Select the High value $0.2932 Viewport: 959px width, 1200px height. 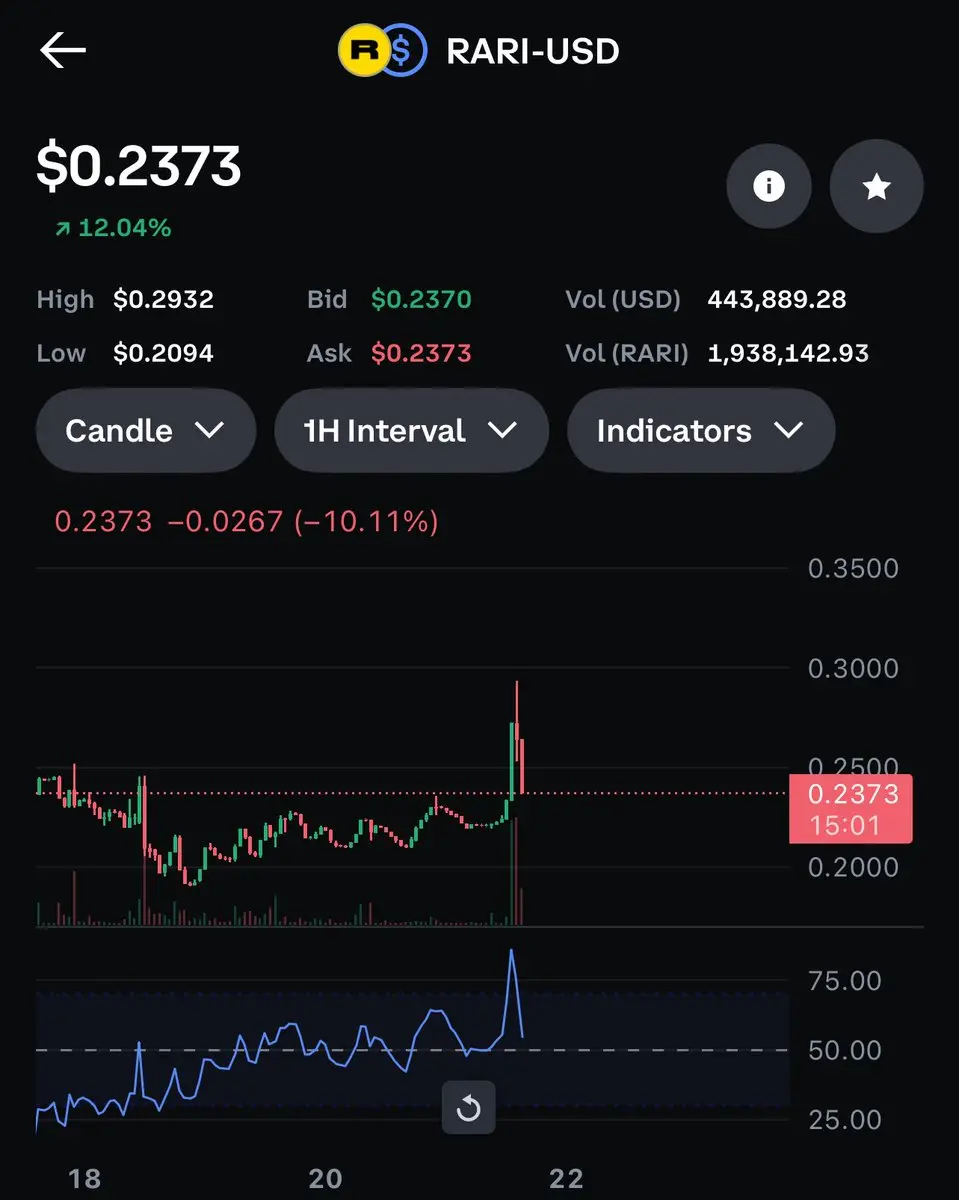[x=163, y=299]
